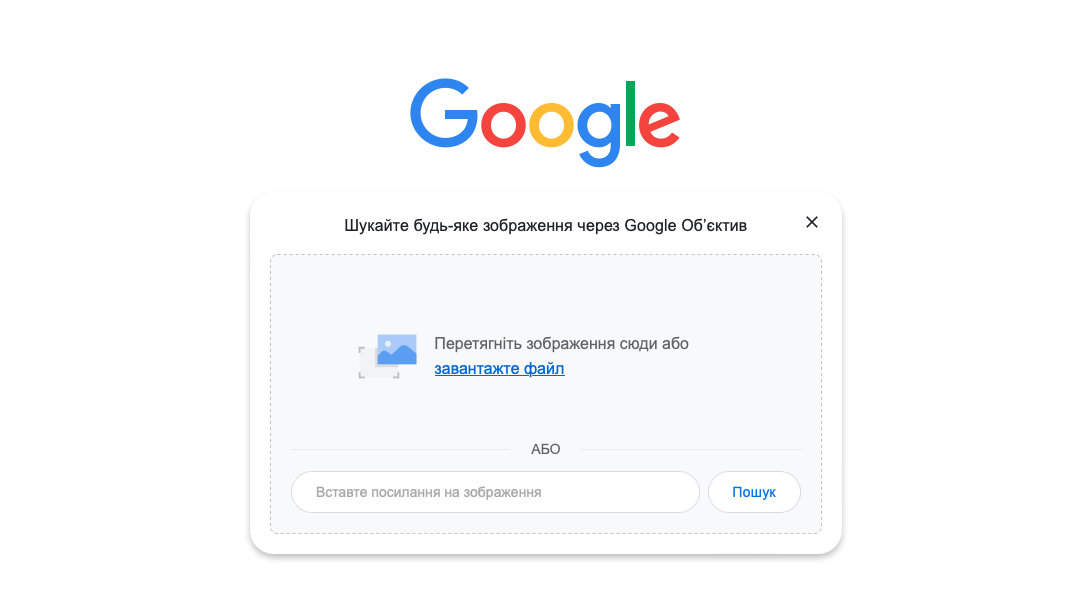Click the yellow letter o in logo
This screenshot has width=1092, height=593.
(552, 124)
